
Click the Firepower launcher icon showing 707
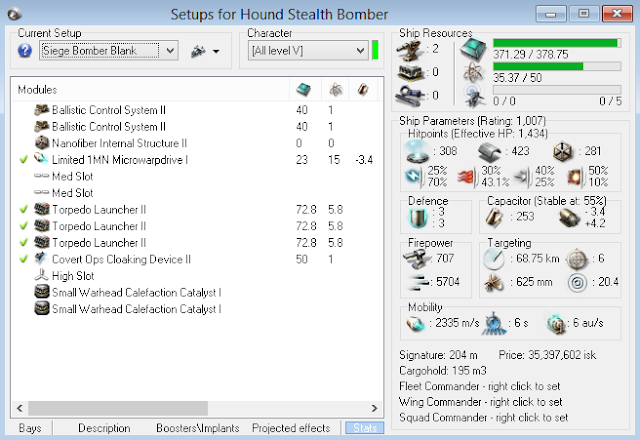pos(416,259)
